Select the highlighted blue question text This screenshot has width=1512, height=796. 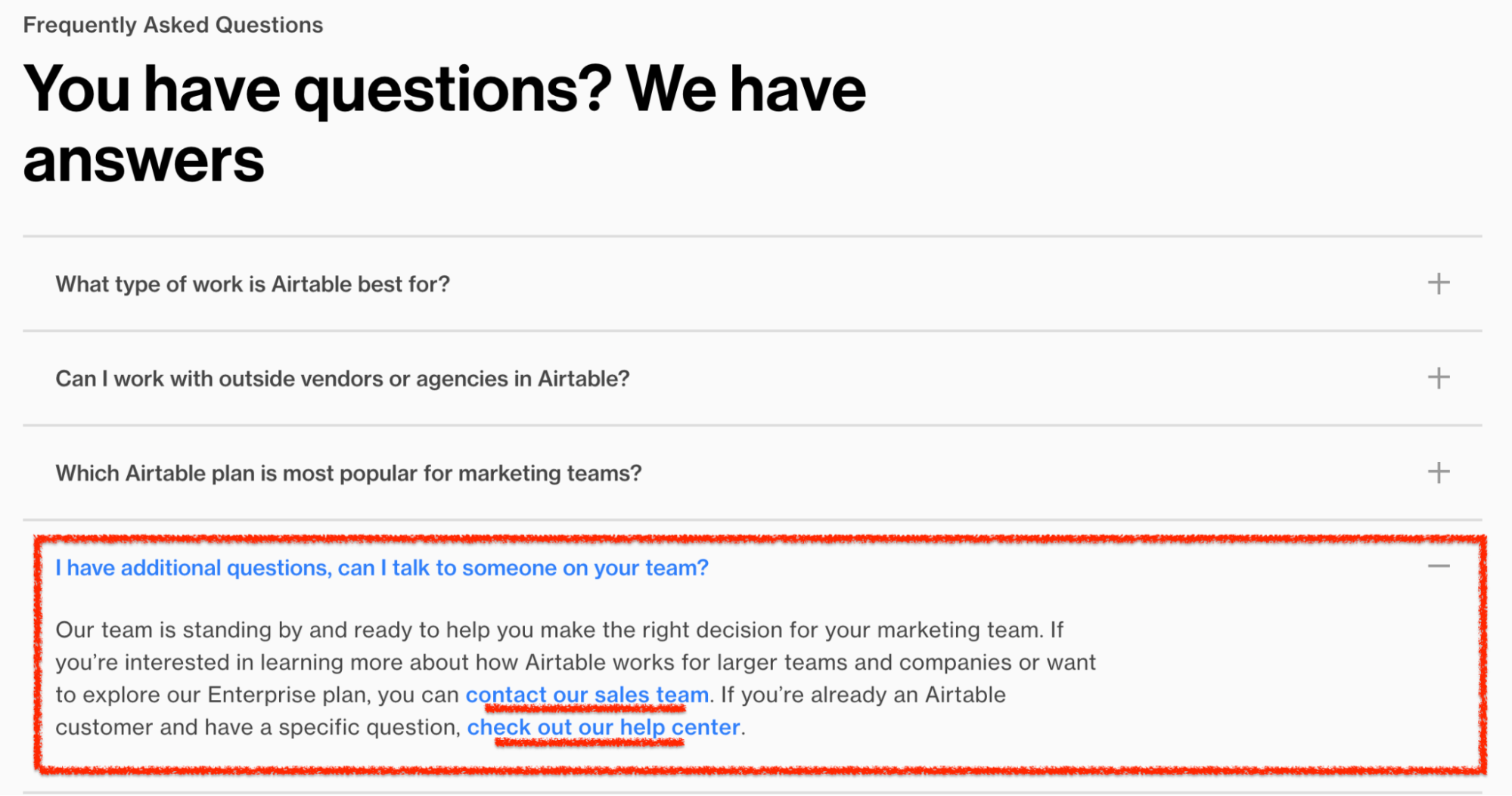click(x=382, y=568)
